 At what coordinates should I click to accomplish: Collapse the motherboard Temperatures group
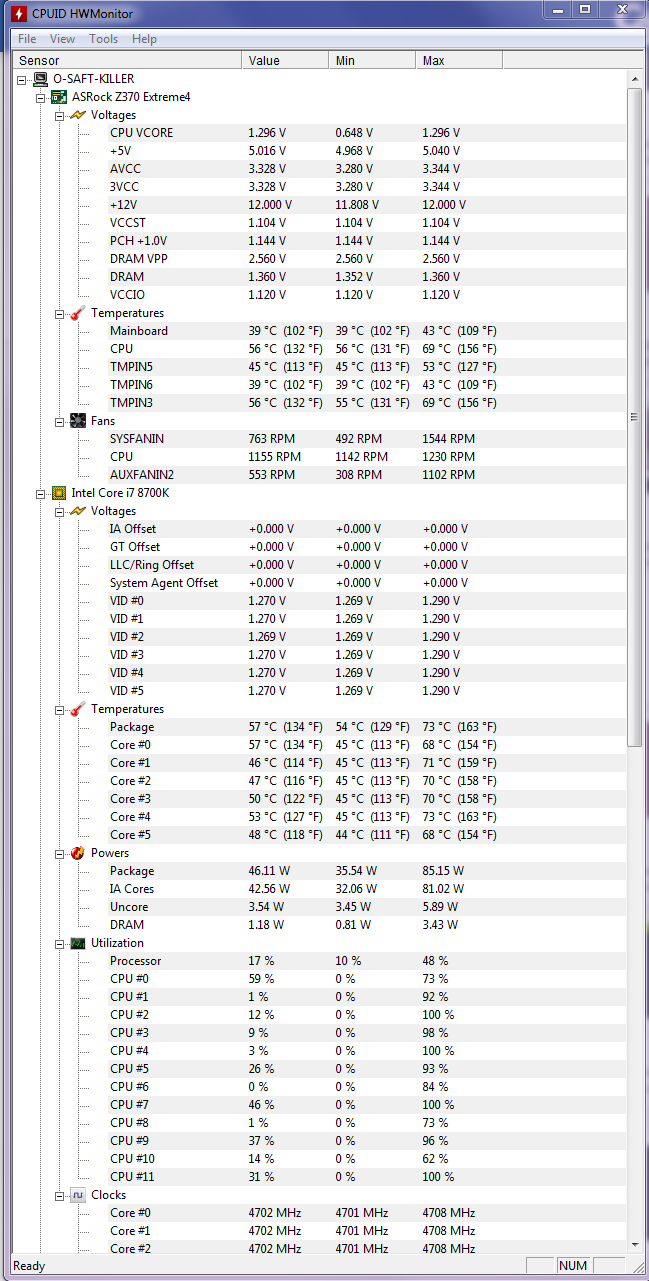point(59,313)
